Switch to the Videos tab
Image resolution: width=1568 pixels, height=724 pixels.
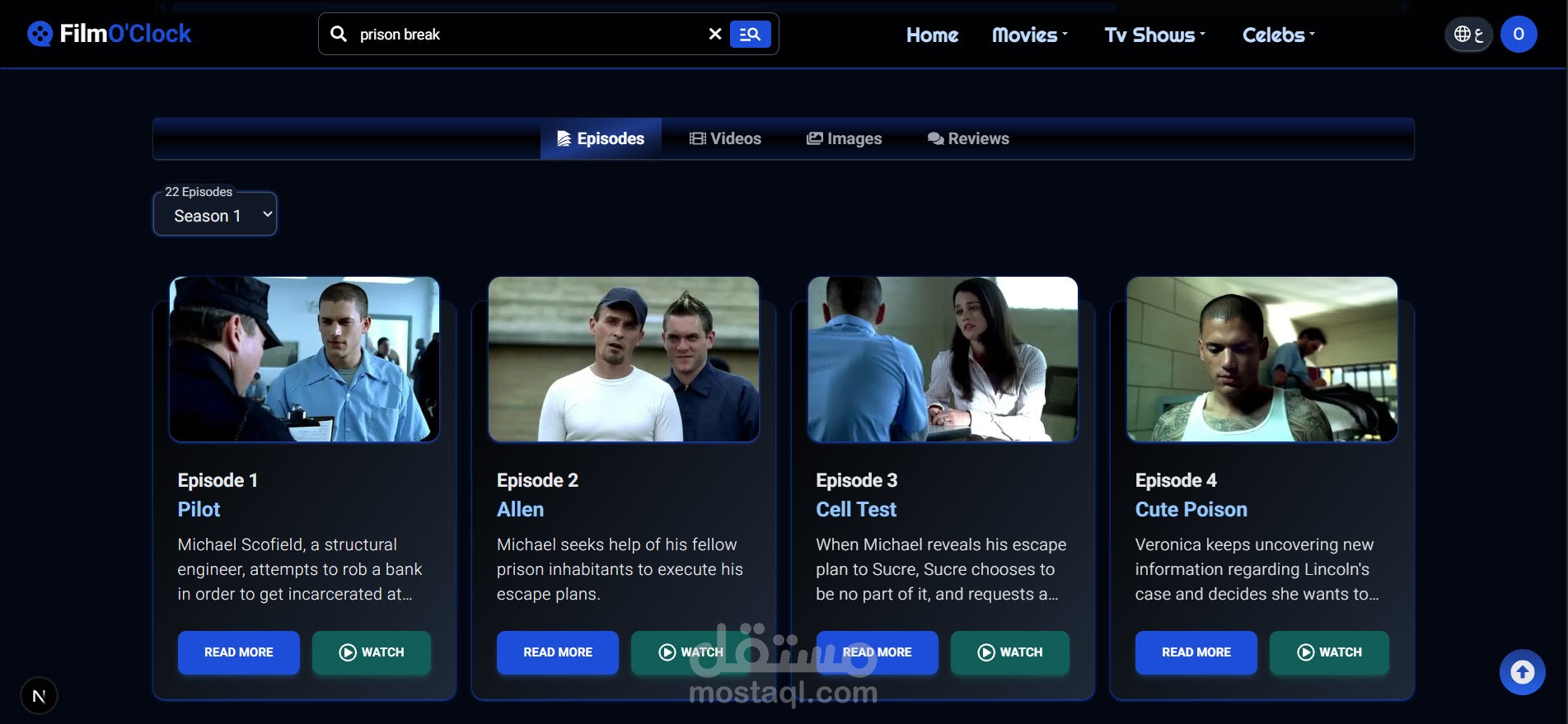point(725,138)
